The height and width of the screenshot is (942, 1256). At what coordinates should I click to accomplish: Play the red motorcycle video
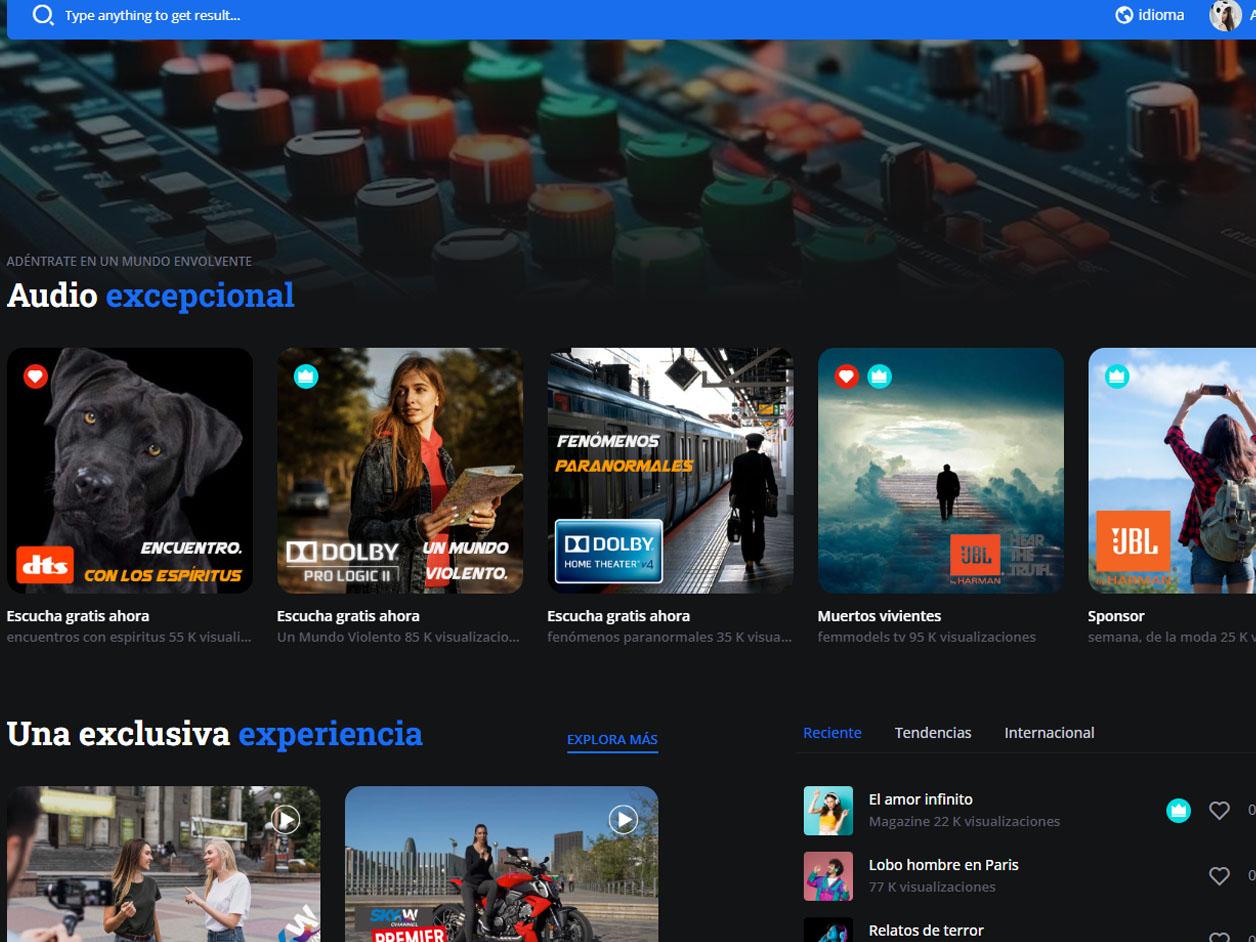pyautogui.click(x=623, y=820)
